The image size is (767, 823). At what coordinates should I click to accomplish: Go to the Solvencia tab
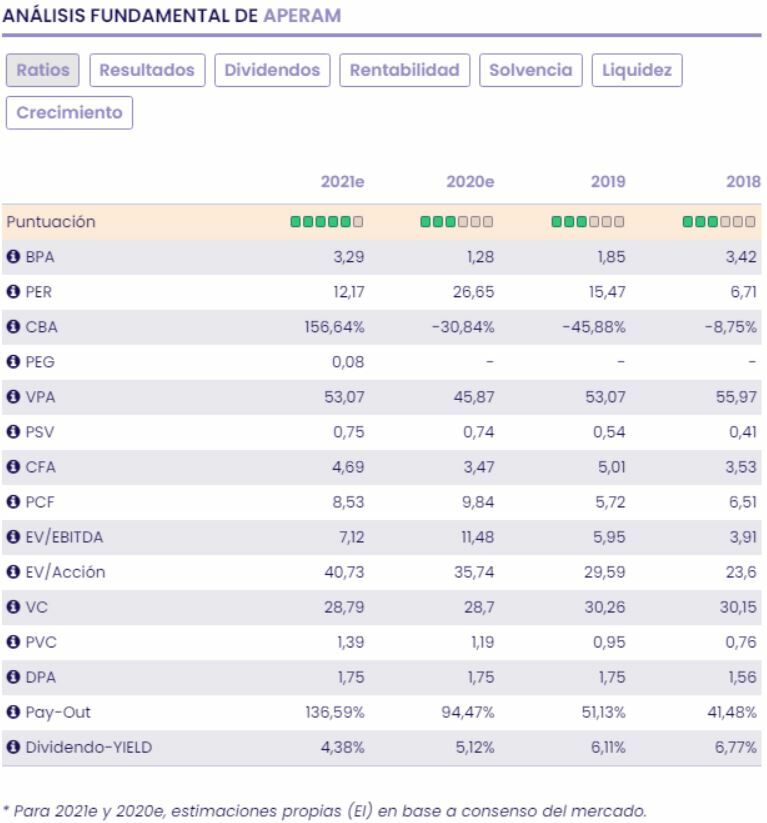[530, 70]
